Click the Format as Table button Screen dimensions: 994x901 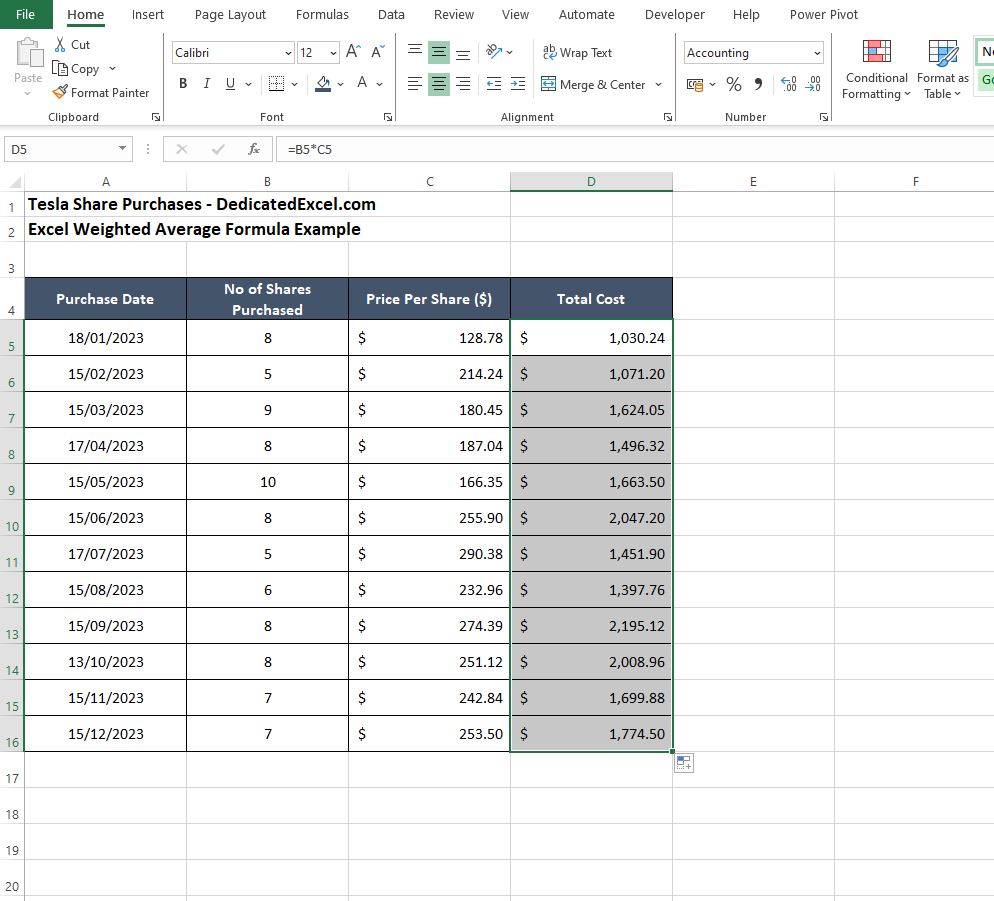pos(941,68)
